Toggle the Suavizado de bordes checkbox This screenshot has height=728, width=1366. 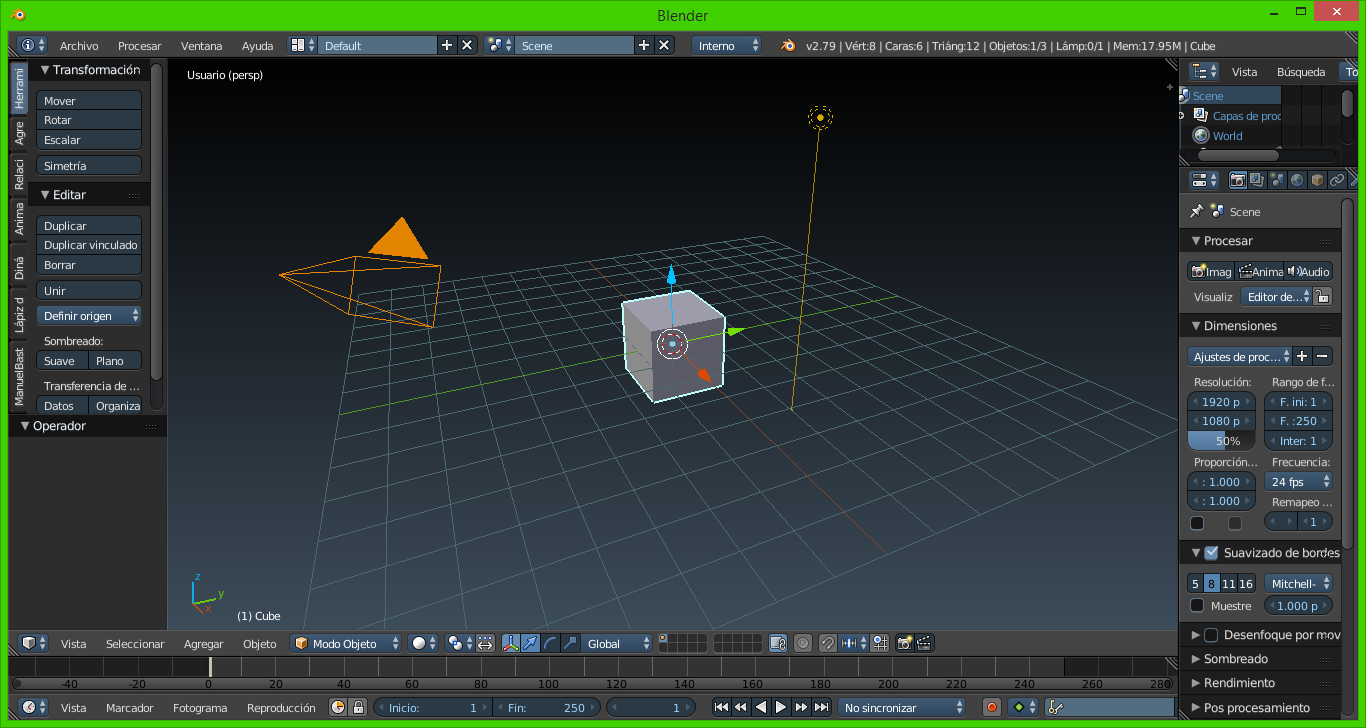pos(1211,553)
